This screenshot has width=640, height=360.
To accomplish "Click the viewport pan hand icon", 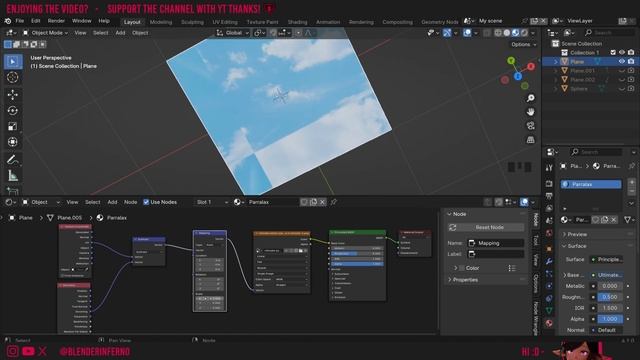I will coord(530,112).
